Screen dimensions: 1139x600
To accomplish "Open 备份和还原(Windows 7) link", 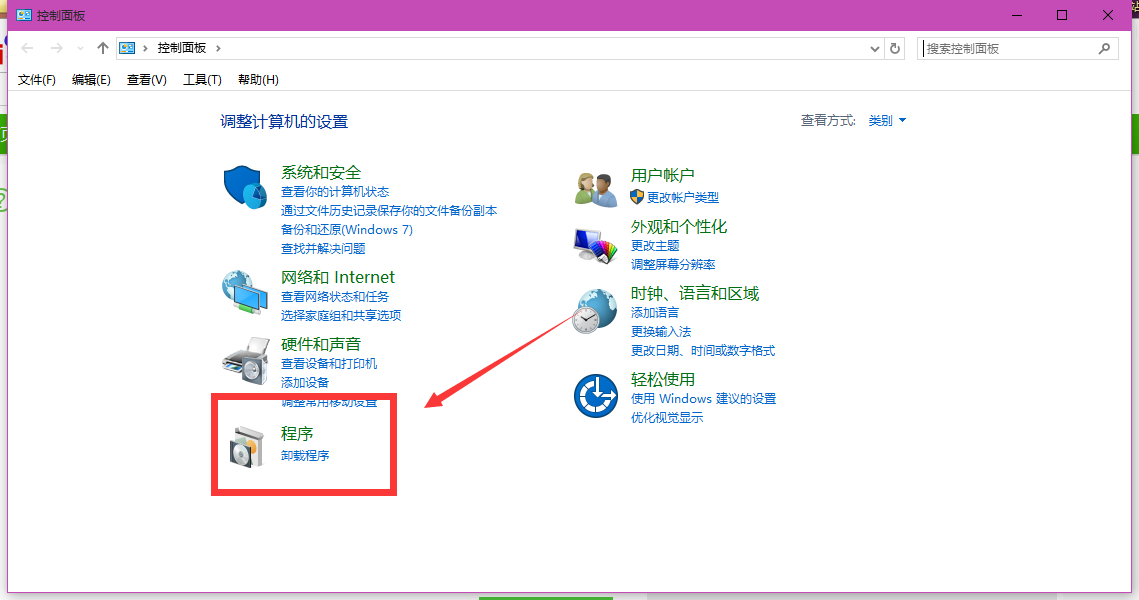I will 346,230.
